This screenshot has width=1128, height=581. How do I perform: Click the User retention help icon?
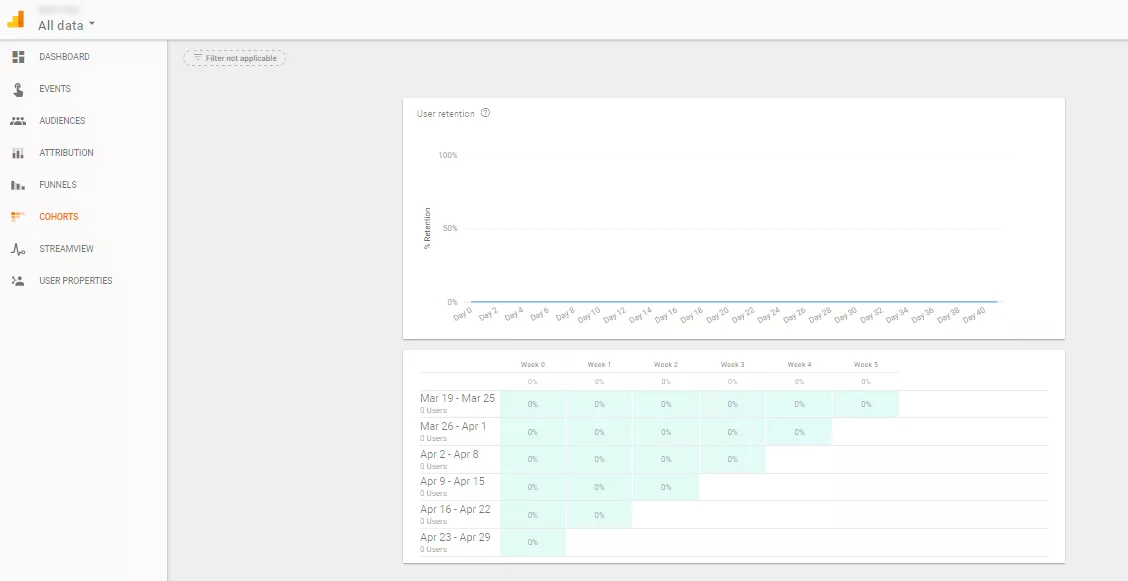click(485, 113)
